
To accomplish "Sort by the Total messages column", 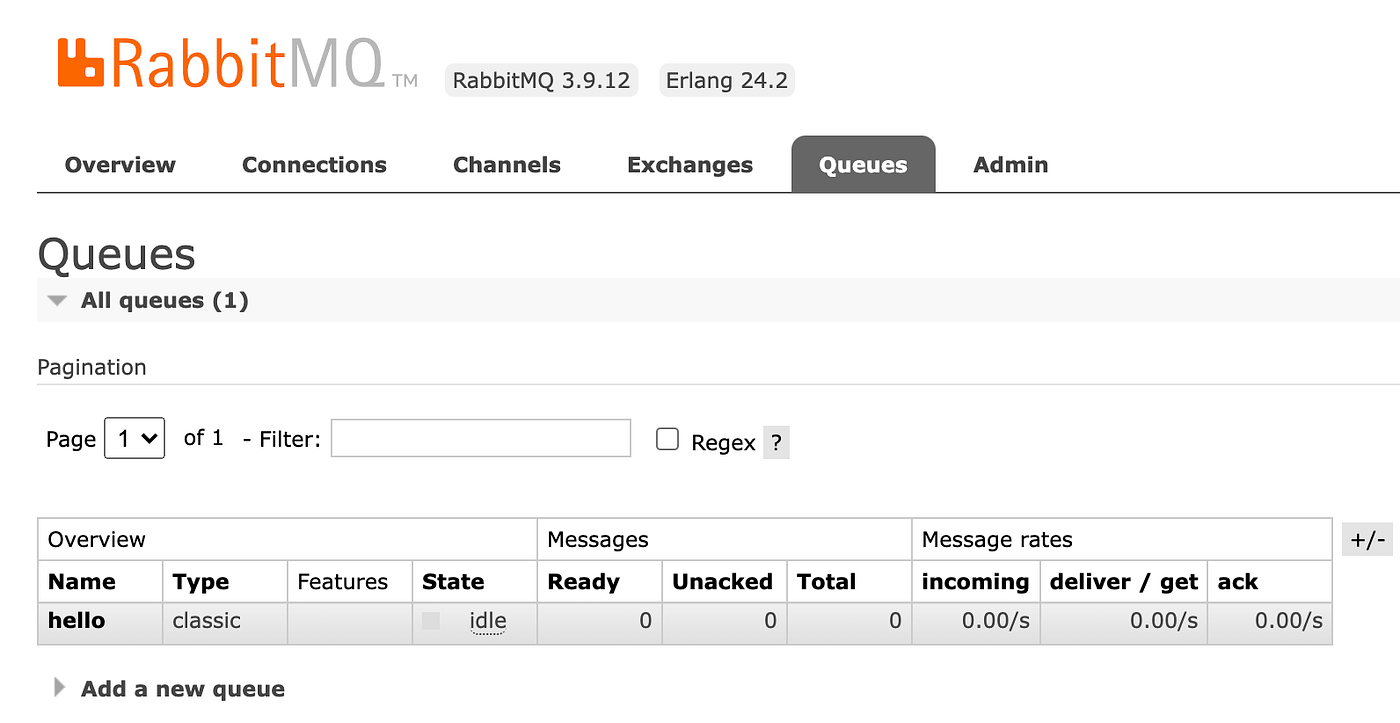I will point(826,581).
